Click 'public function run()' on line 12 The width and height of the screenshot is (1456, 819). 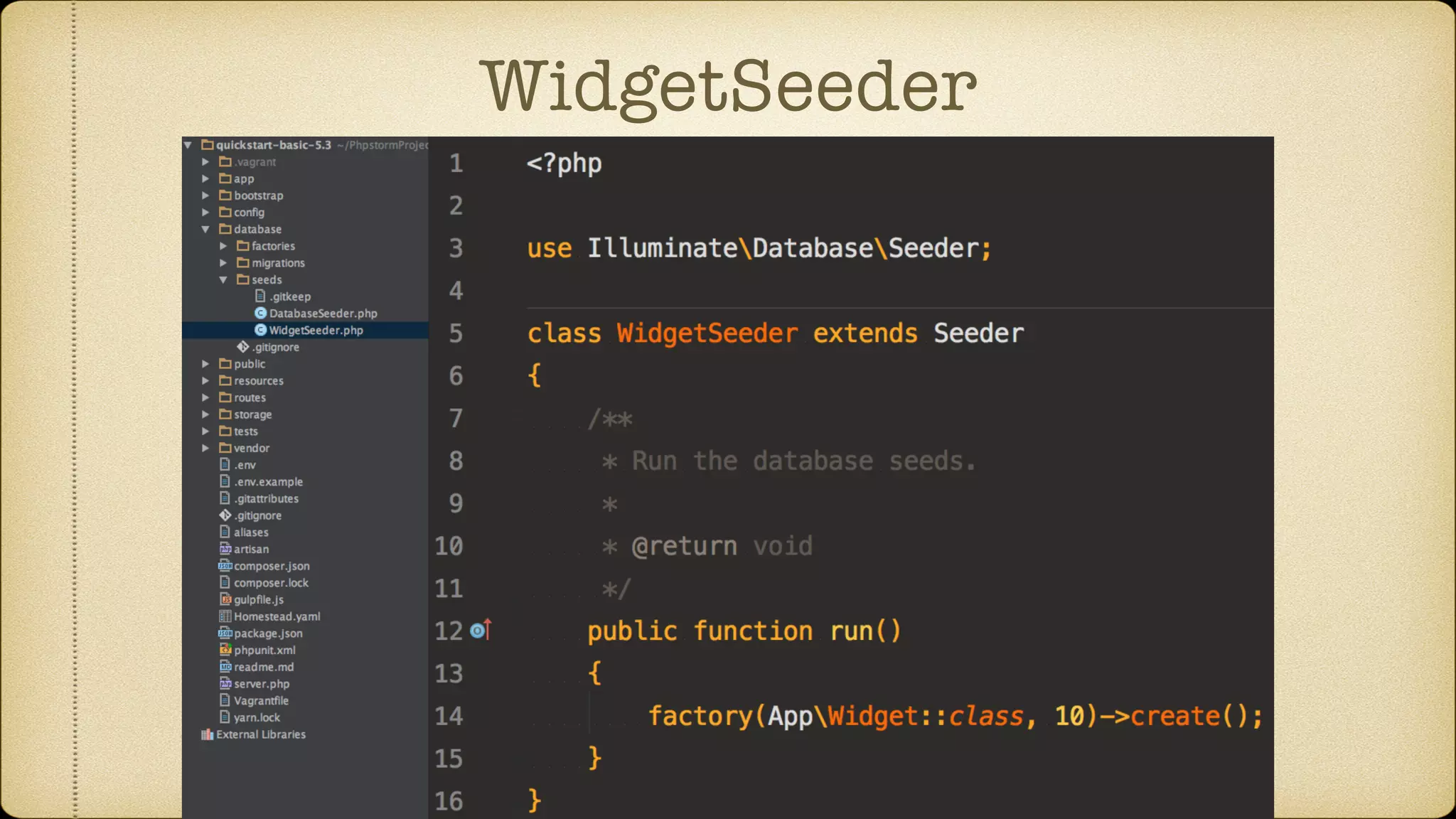coord(744,631)
